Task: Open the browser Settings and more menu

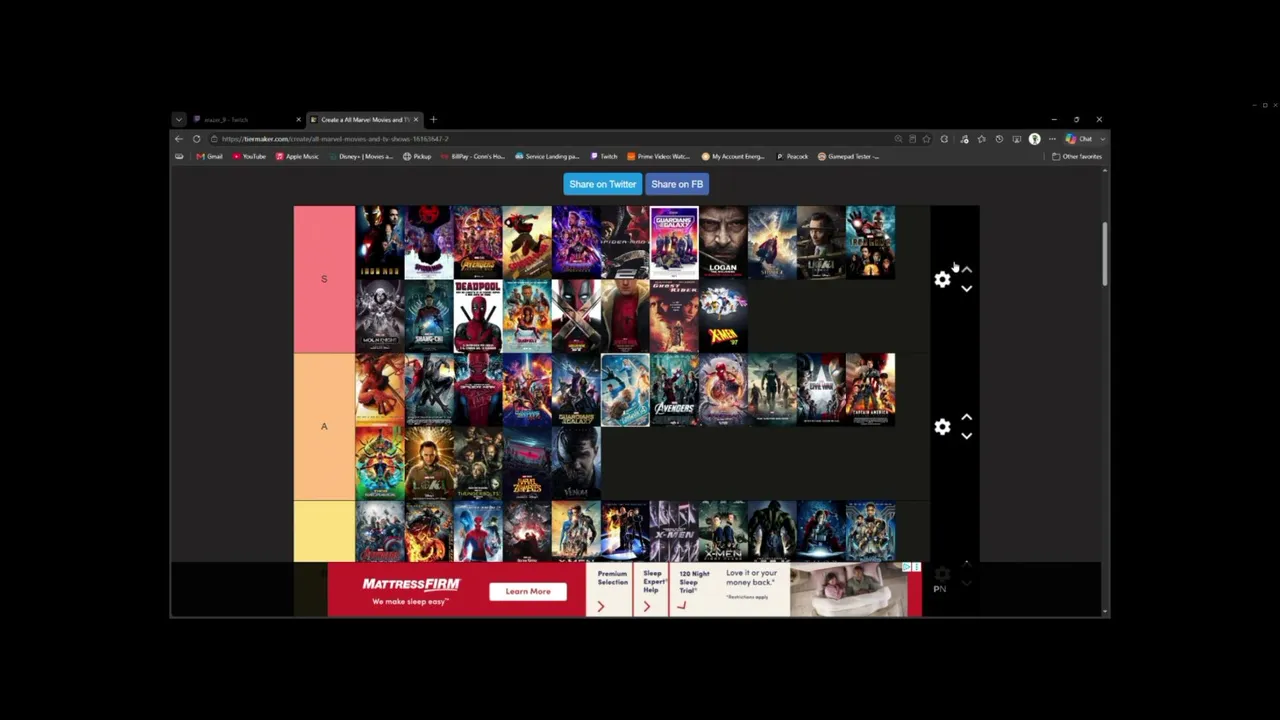Action: (x=1052, y=139)
